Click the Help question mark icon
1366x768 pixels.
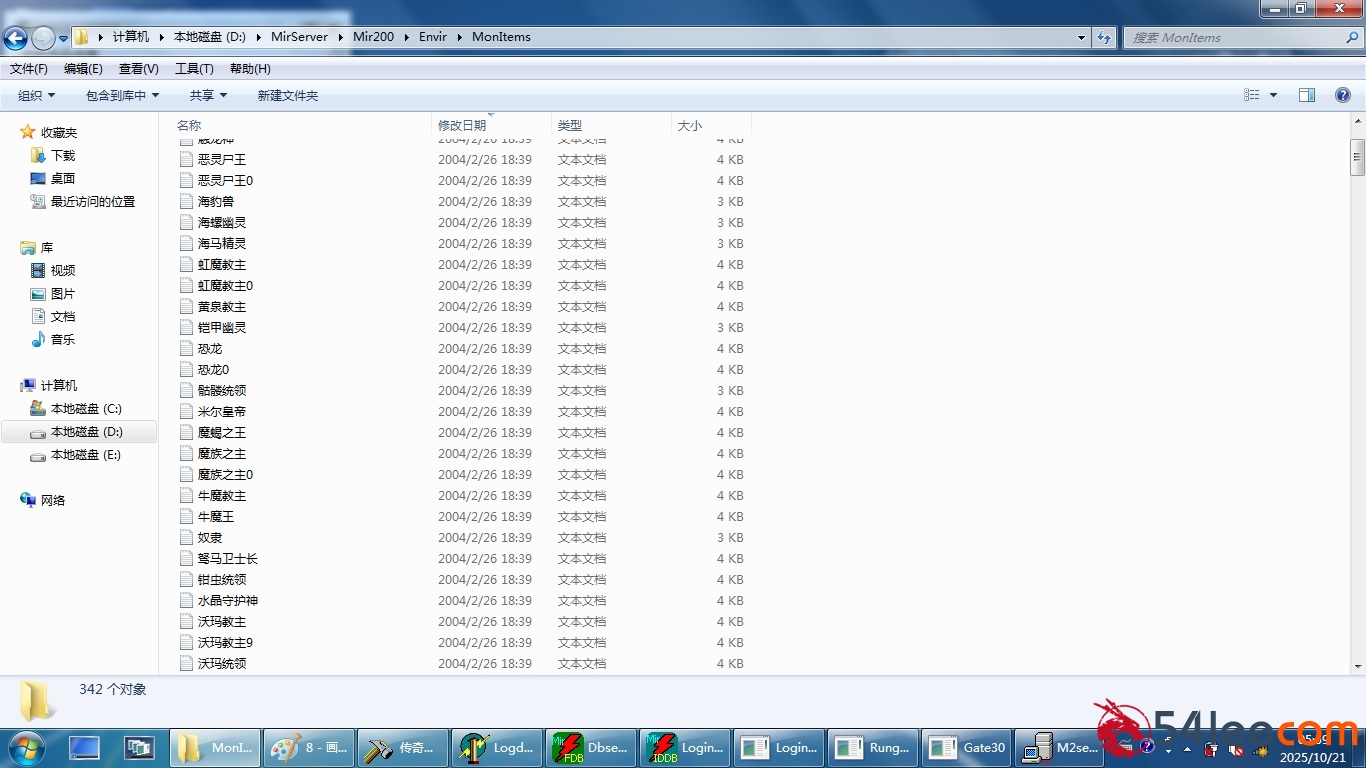click(x=1343, y=95)
